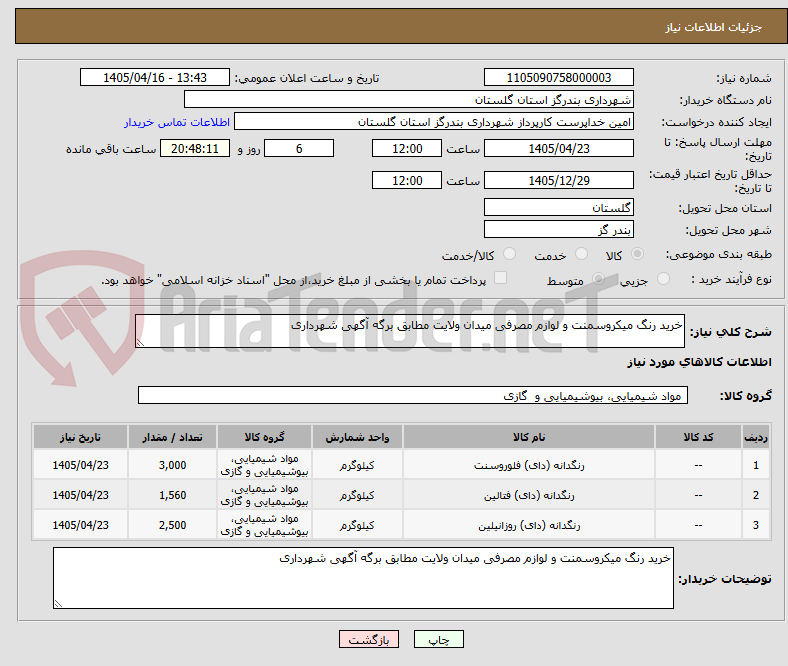This screenshot has height=666, width=788.
Task: Click the شرح کلی نیاز description textarea
Action: (x=410, y=331)
